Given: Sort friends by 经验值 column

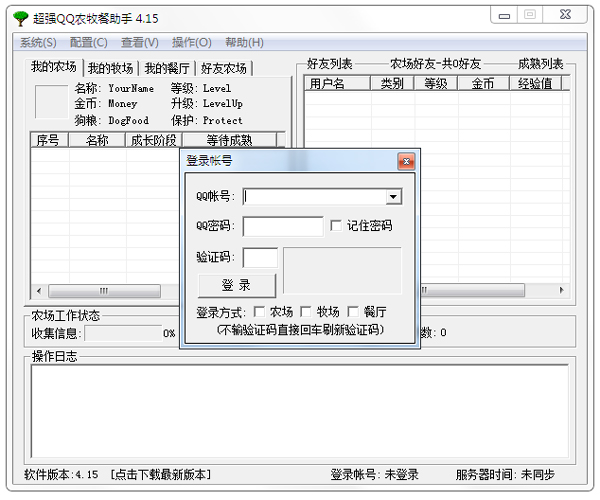Looking at the screenshot, I should (535, 83).
